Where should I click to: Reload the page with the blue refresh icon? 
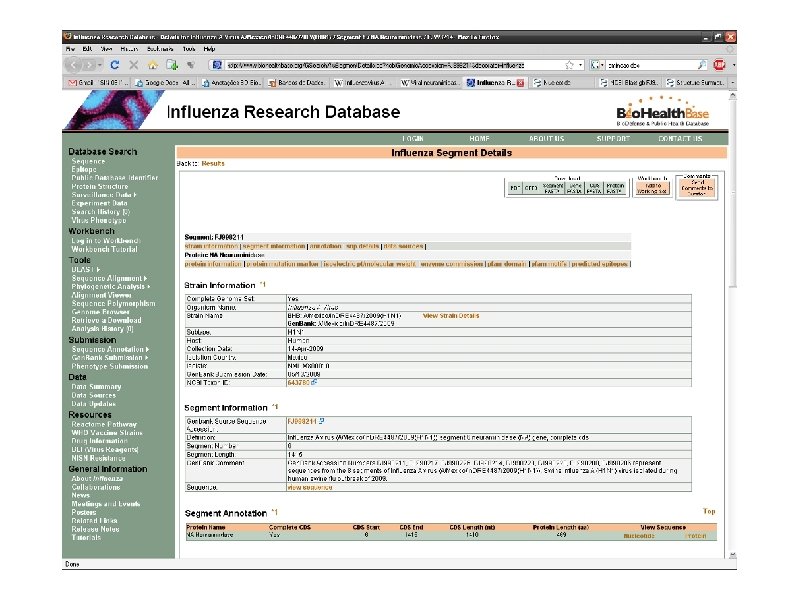(115, 65)
